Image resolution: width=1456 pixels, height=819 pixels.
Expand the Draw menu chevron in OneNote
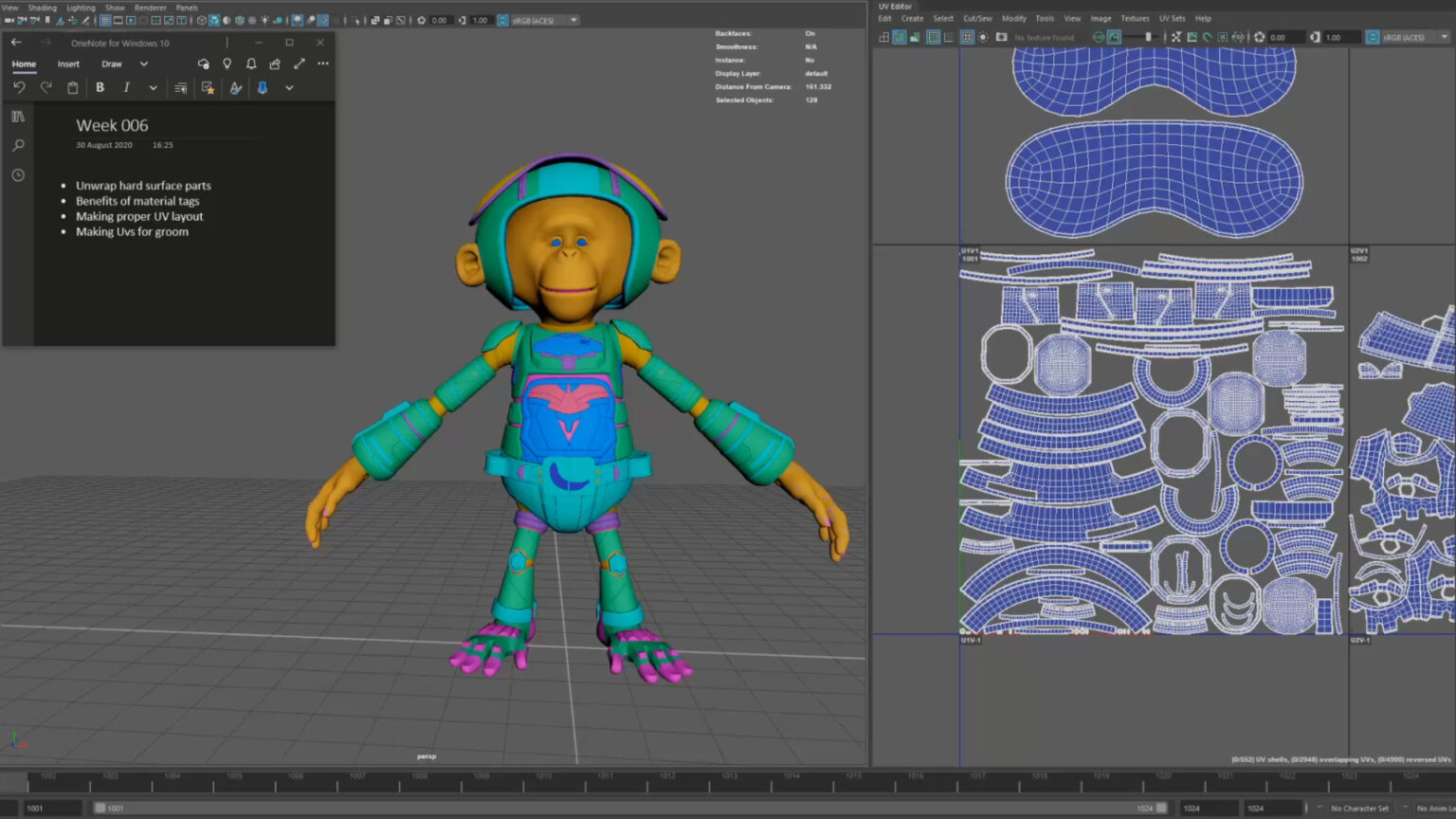(144, 64)
